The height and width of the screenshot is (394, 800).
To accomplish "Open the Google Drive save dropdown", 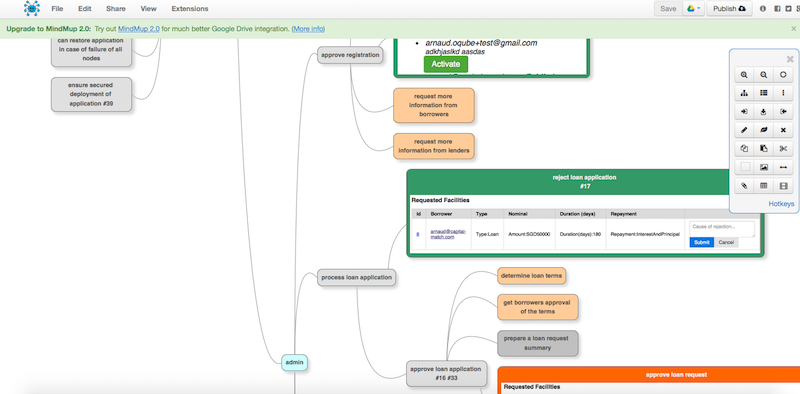I will coord(693,9).
